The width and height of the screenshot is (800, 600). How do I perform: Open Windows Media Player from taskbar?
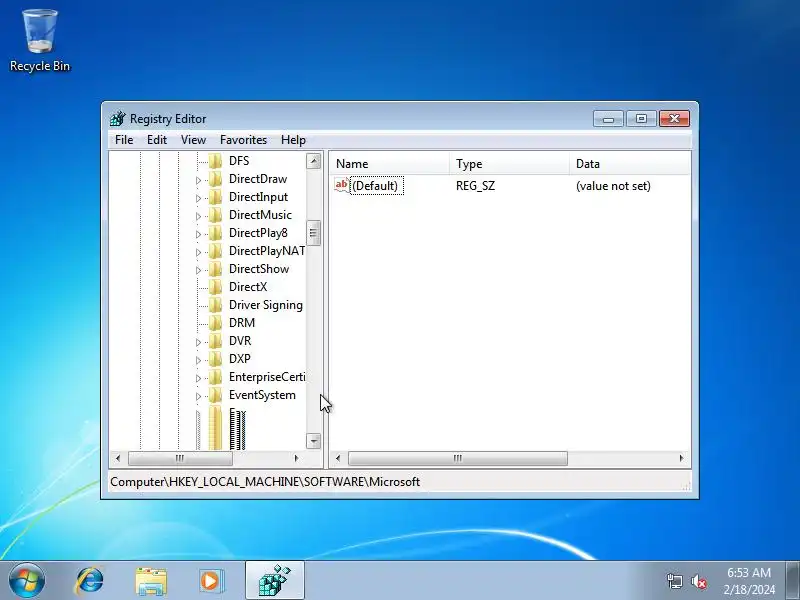click(211, 581)
